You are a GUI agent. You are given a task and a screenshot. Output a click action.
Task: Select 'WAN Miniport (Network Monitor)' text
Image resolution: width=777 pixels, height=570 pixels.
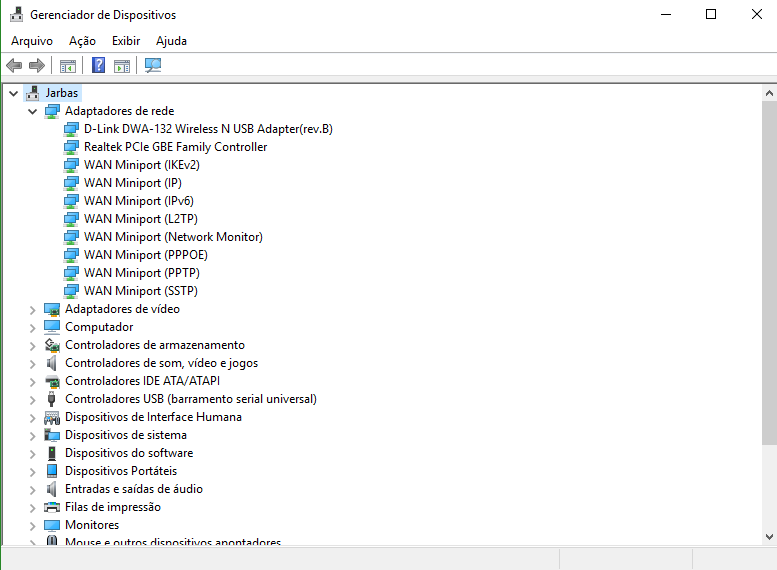tap(173, 237)
